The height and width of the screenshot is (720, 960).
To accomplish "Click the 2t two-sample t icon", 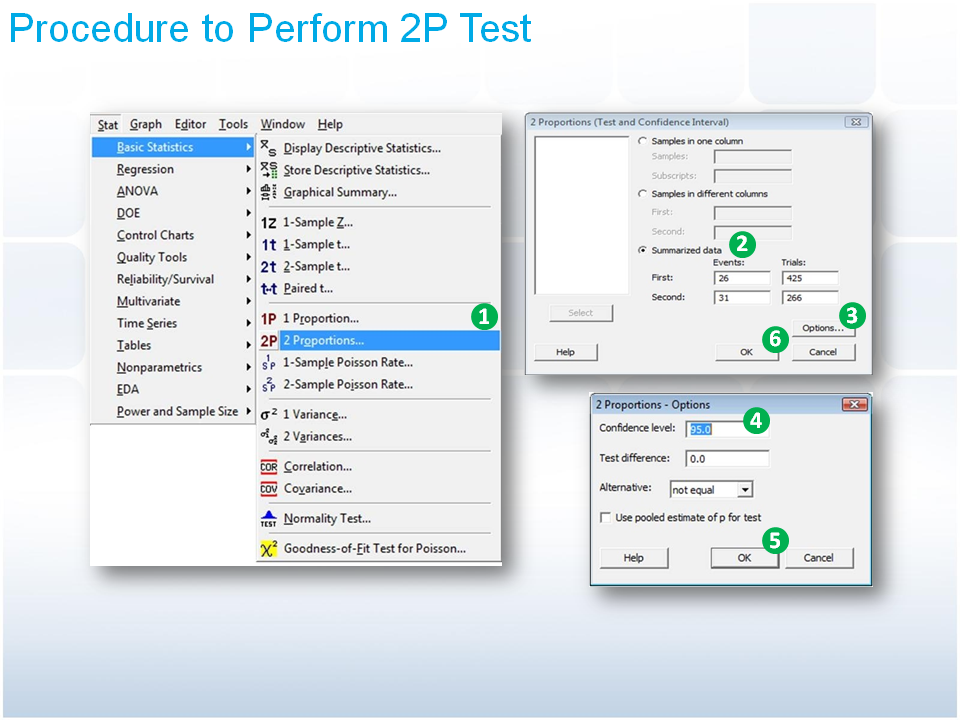I will [x=269, y=266].
